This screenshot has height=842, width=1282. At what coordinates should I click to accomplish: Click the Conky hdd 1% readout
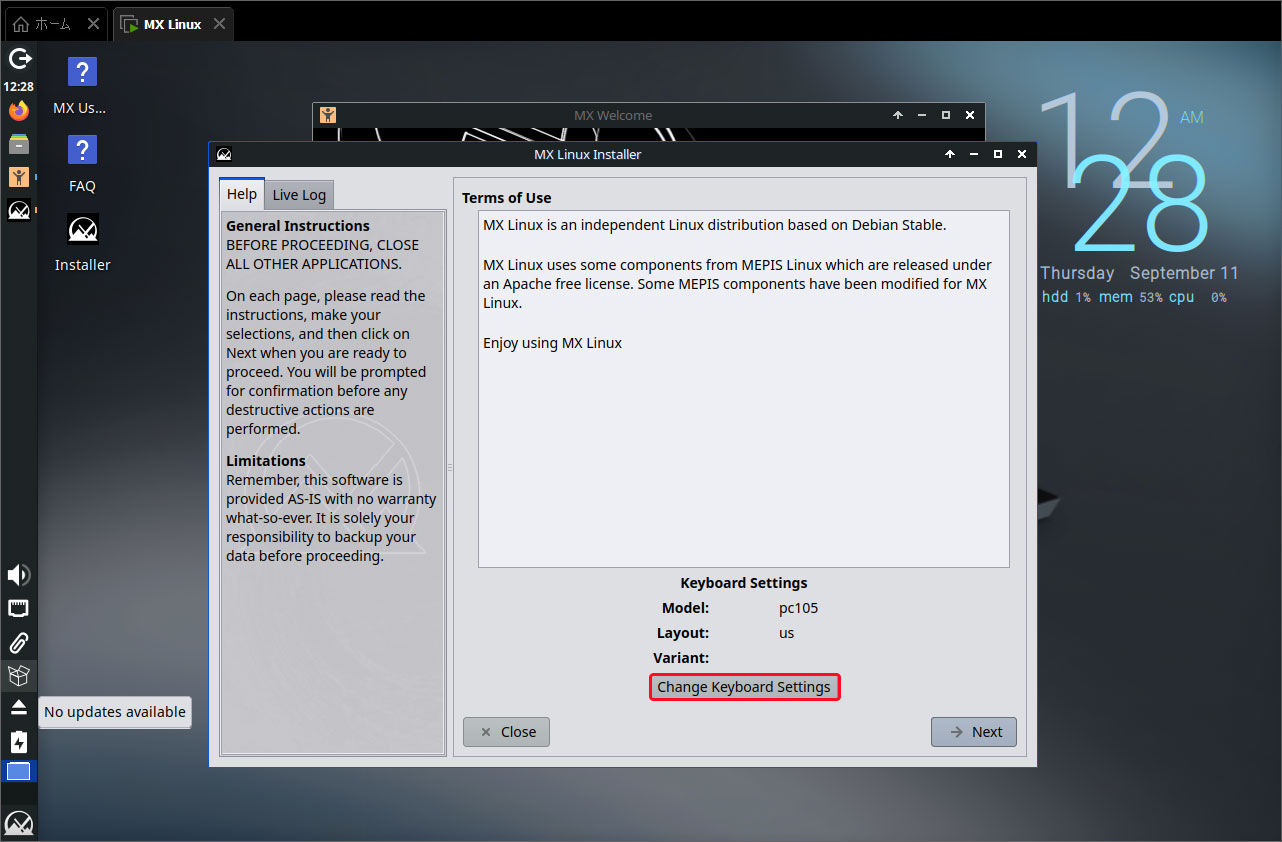1066,297
